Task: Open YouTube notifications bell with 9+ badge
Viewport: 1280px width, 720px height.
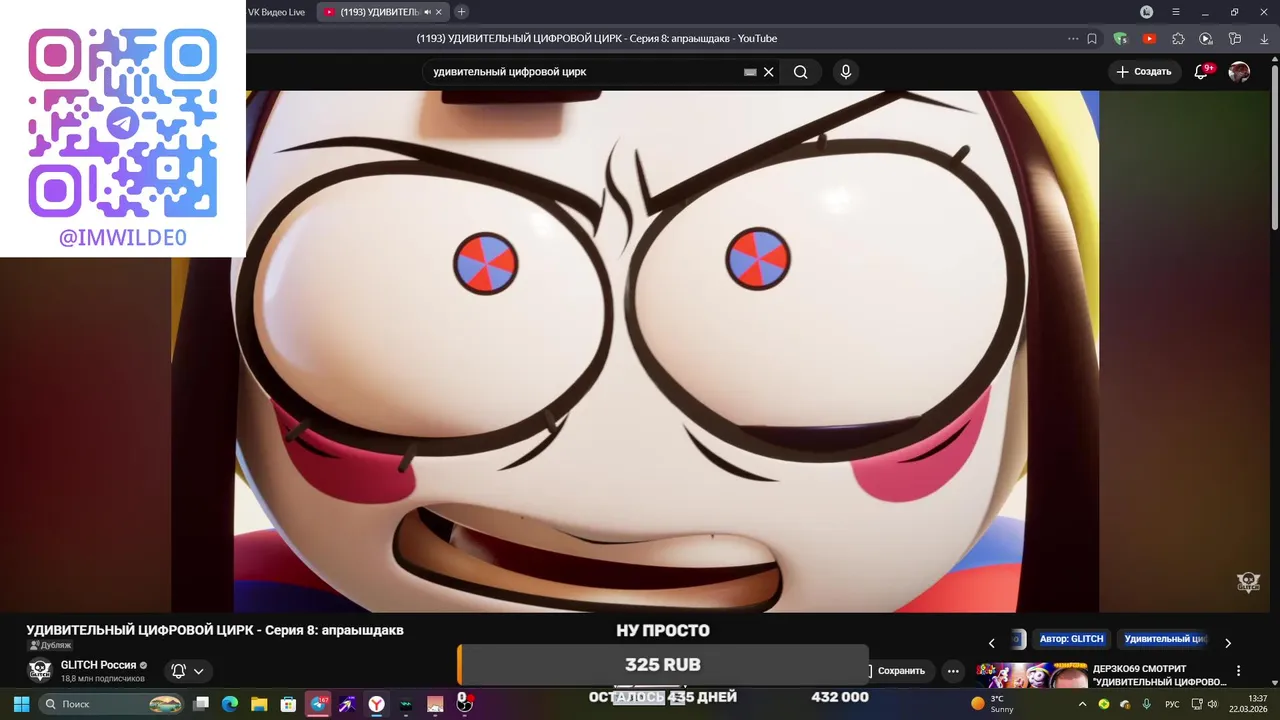Action: (x=1203, y=71)
